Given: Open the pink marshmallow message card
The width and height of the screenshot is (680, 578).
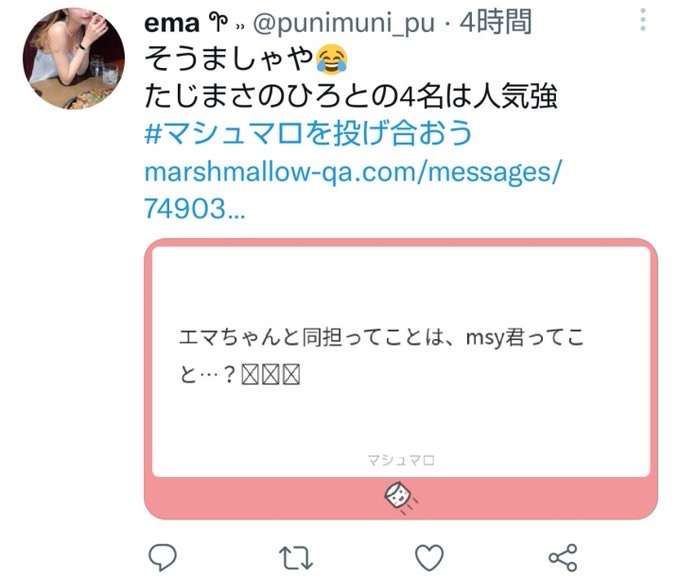Looking at the screenshot, I should pos(401,379).
